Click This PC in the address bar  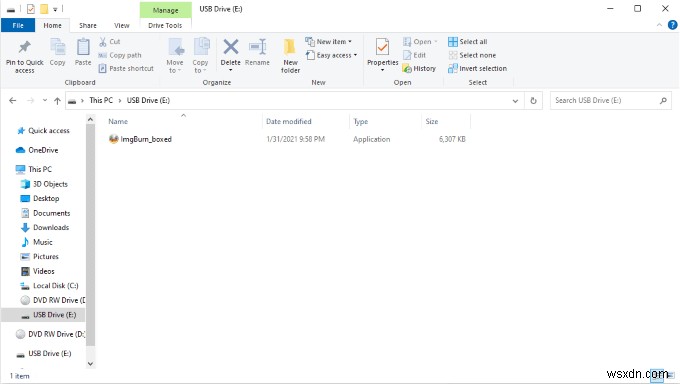101,100
